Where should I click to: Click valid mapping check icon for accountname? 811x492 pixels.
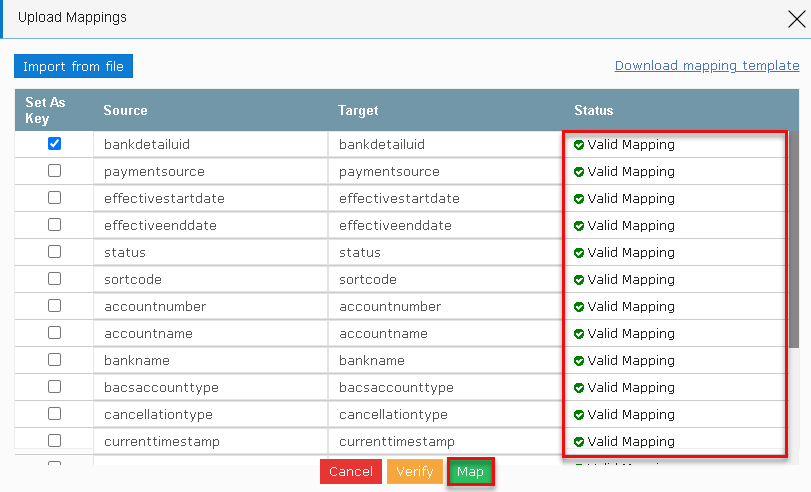tap(579, 334)
